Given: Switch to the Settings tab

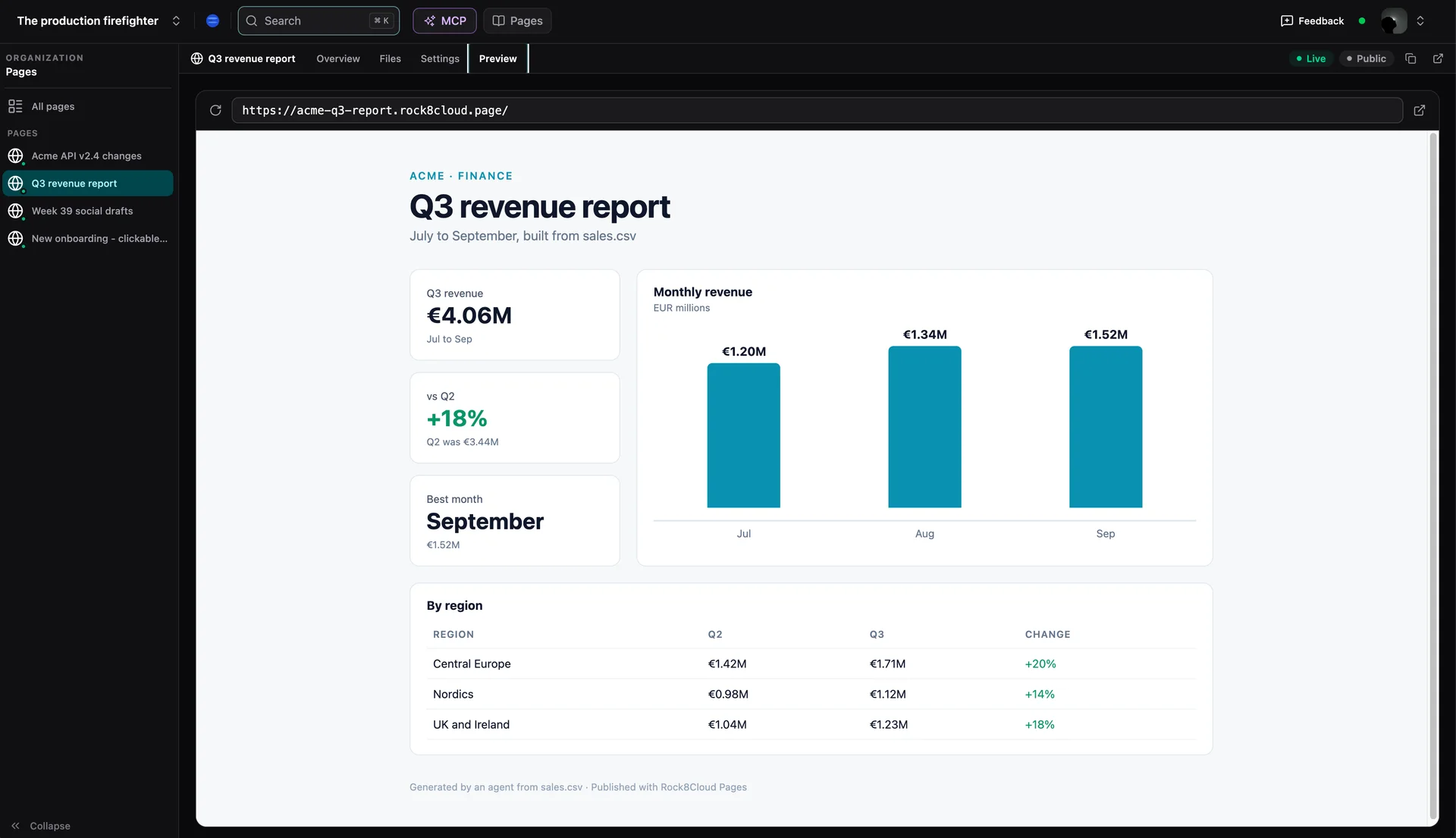Looking at the screenshot, I should (440, 58).
